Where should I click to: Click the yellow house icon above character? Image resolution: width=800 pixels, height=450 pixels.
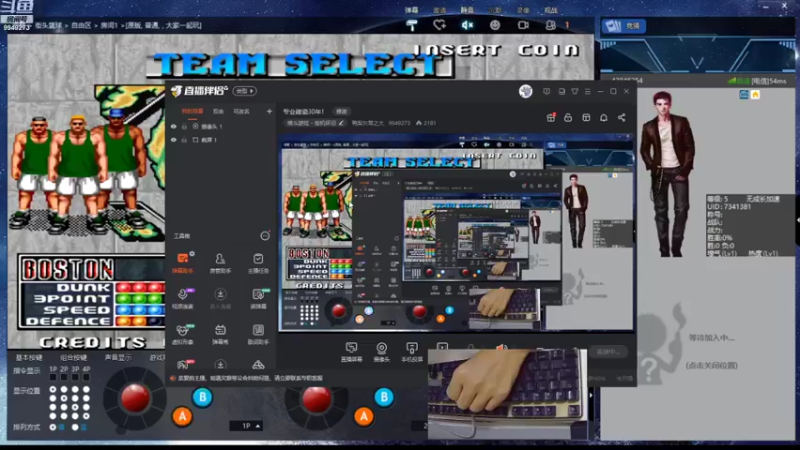[x=755, y=94]
